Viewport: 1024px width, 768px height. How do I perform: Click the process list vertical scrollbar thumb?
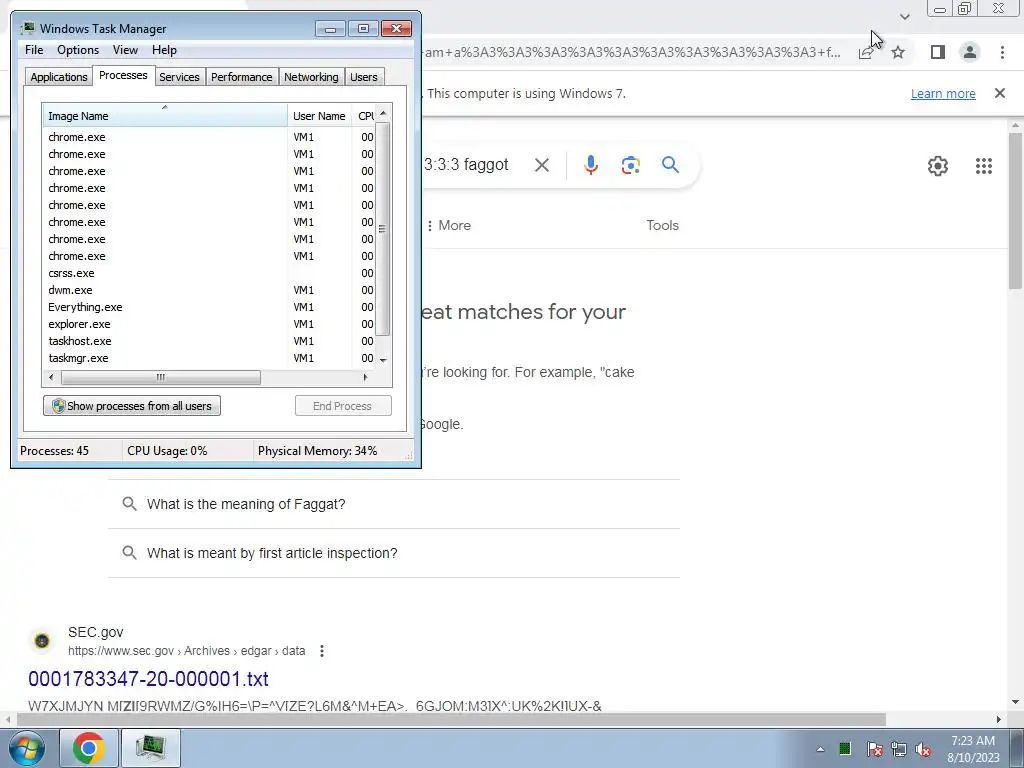pyautogui.click(x=383, y=229)
